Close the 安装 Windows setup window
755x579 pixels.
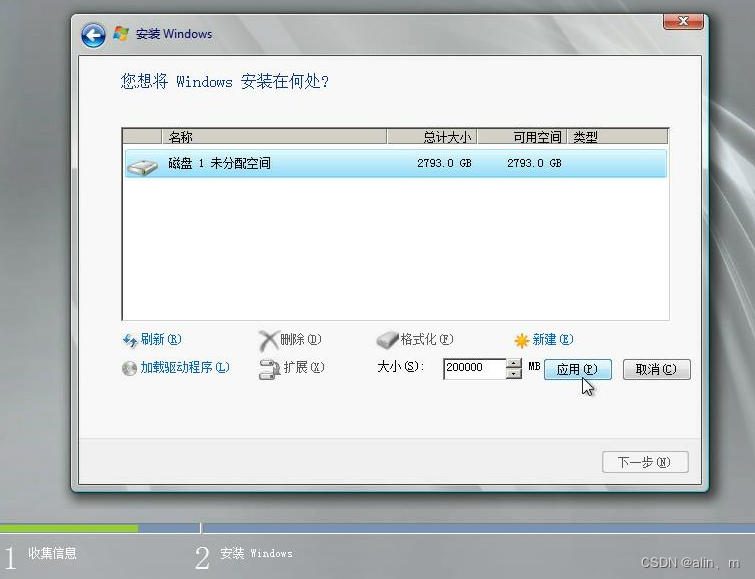[x=683, y=21]
